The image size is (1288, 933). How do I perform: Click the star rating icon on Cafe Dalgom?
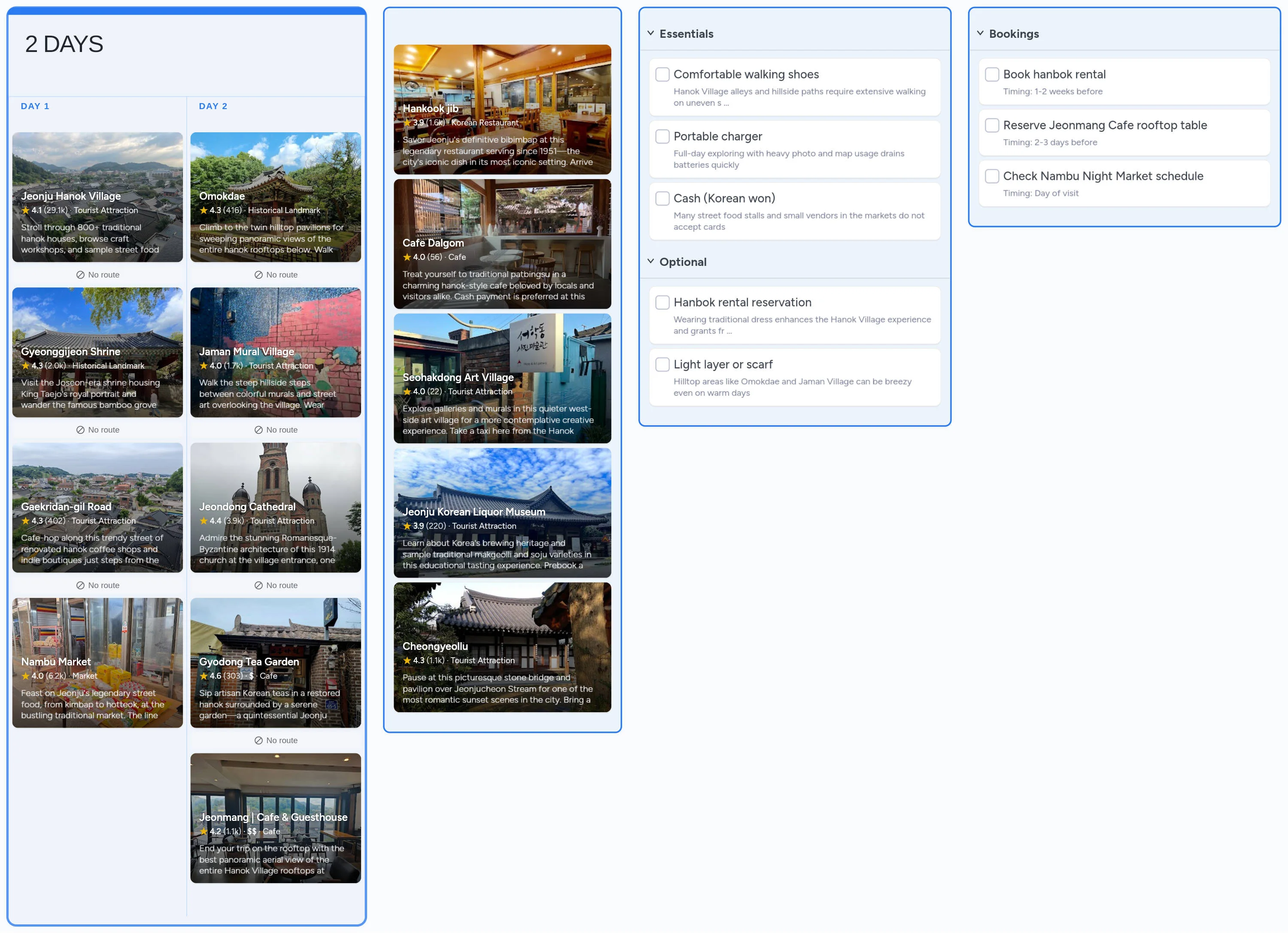pyautogui.click(x=407, y=257)
